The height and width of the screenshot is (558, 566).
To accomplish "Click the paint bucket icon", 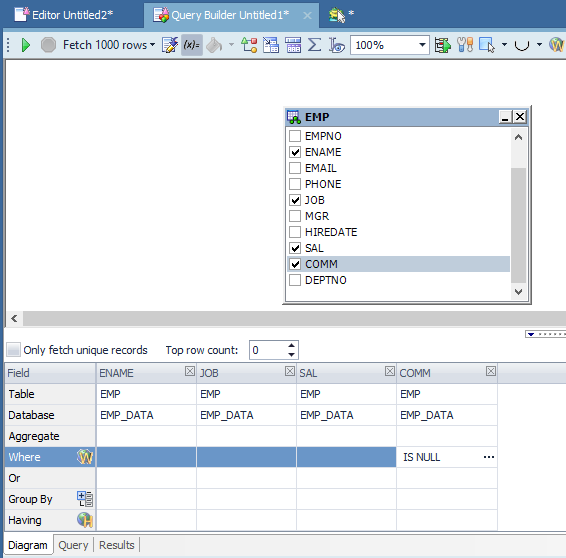I will (x=214, y=45).
